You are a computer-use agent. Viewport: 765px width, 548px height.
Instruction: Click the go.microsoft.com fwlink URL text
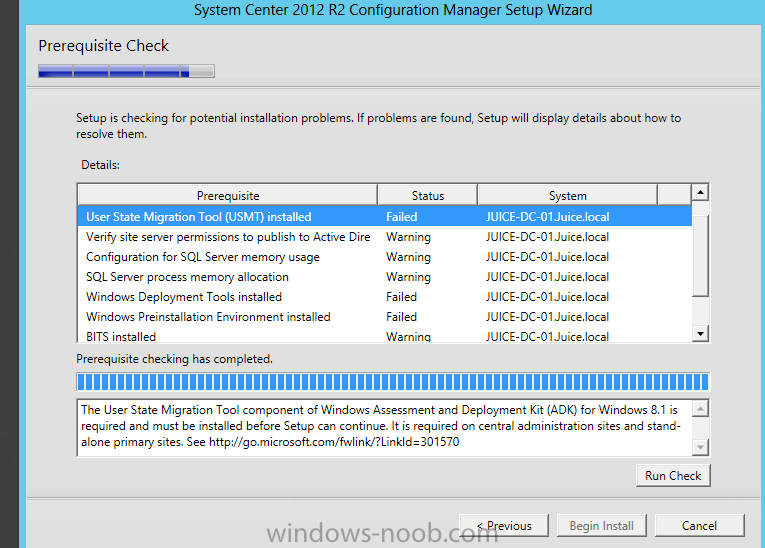(334, 442)
